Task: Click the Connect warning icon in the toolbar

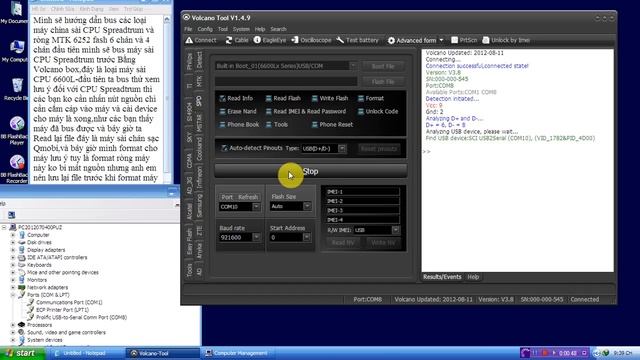Action: (x=189, y=40)
